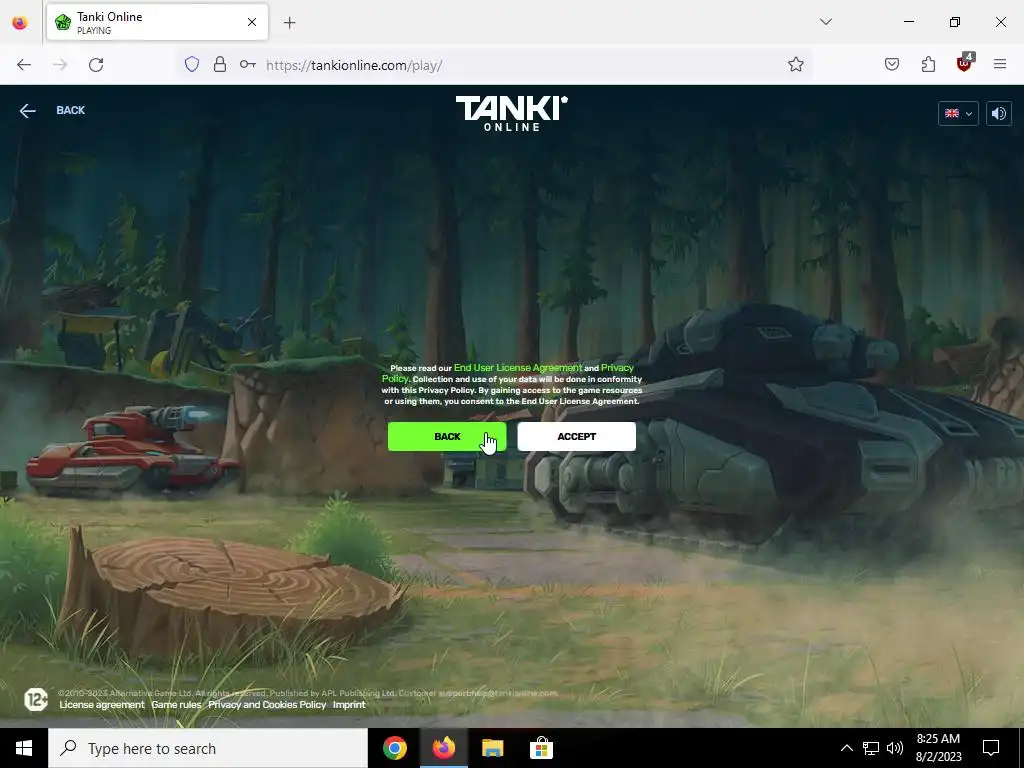Screen dimensions: 1024x768
Task: Open Google Chrome from the taskbar
Action: click(394, 748)
